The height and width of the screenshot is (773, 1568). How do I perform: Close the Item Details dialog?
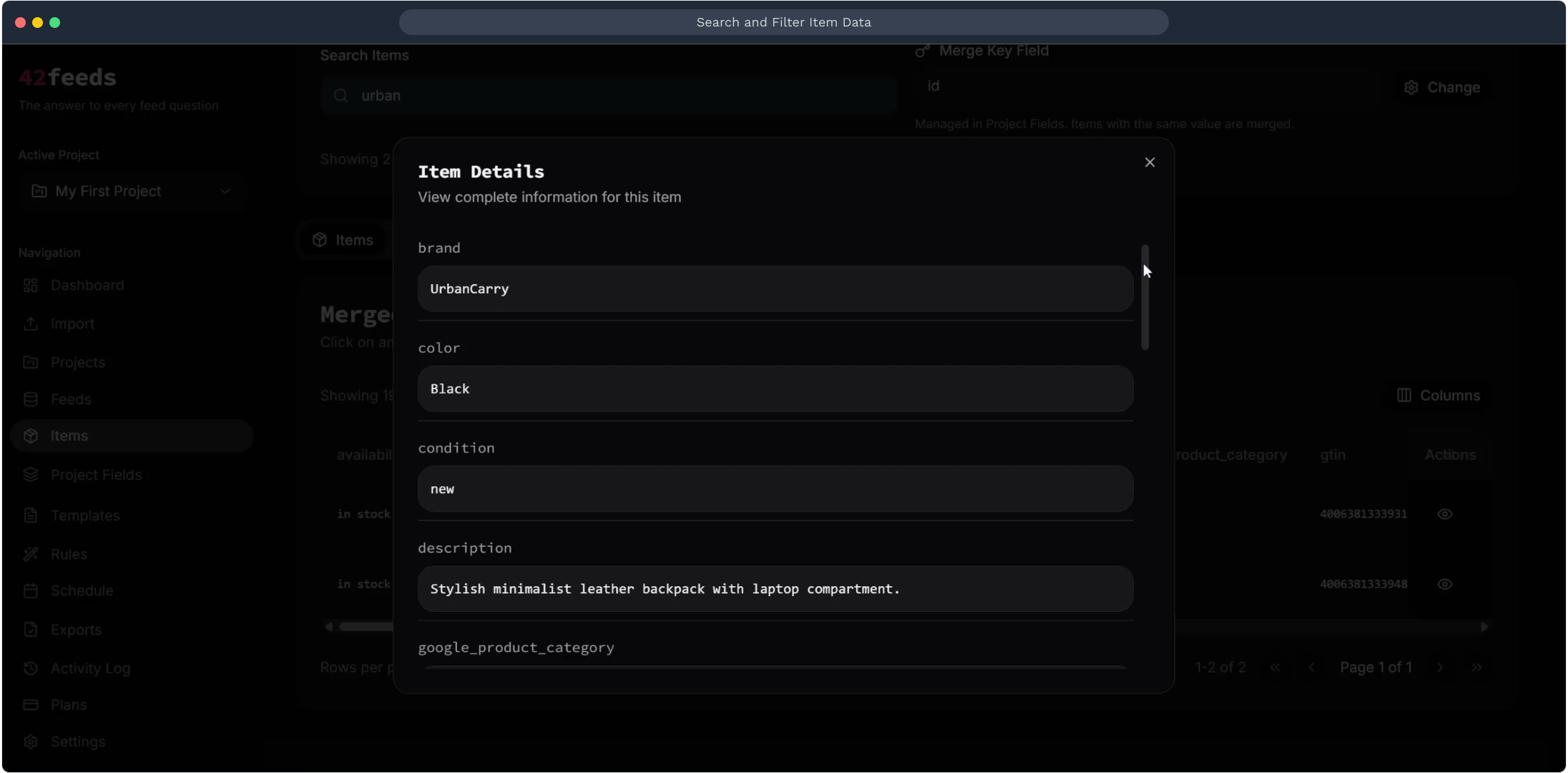pyautogui.click(x=1150, y=162)
